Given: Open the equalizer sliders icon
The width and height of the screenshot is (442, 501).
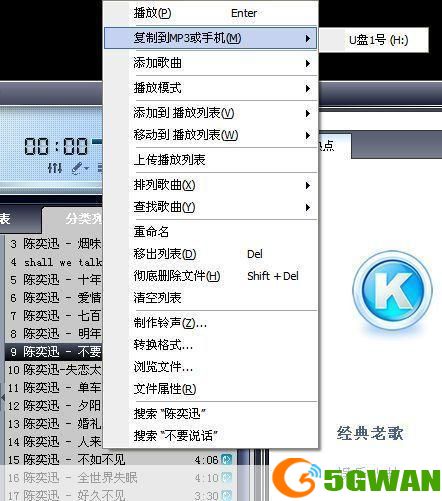Looking at the screenshot, I should [55, 168].
